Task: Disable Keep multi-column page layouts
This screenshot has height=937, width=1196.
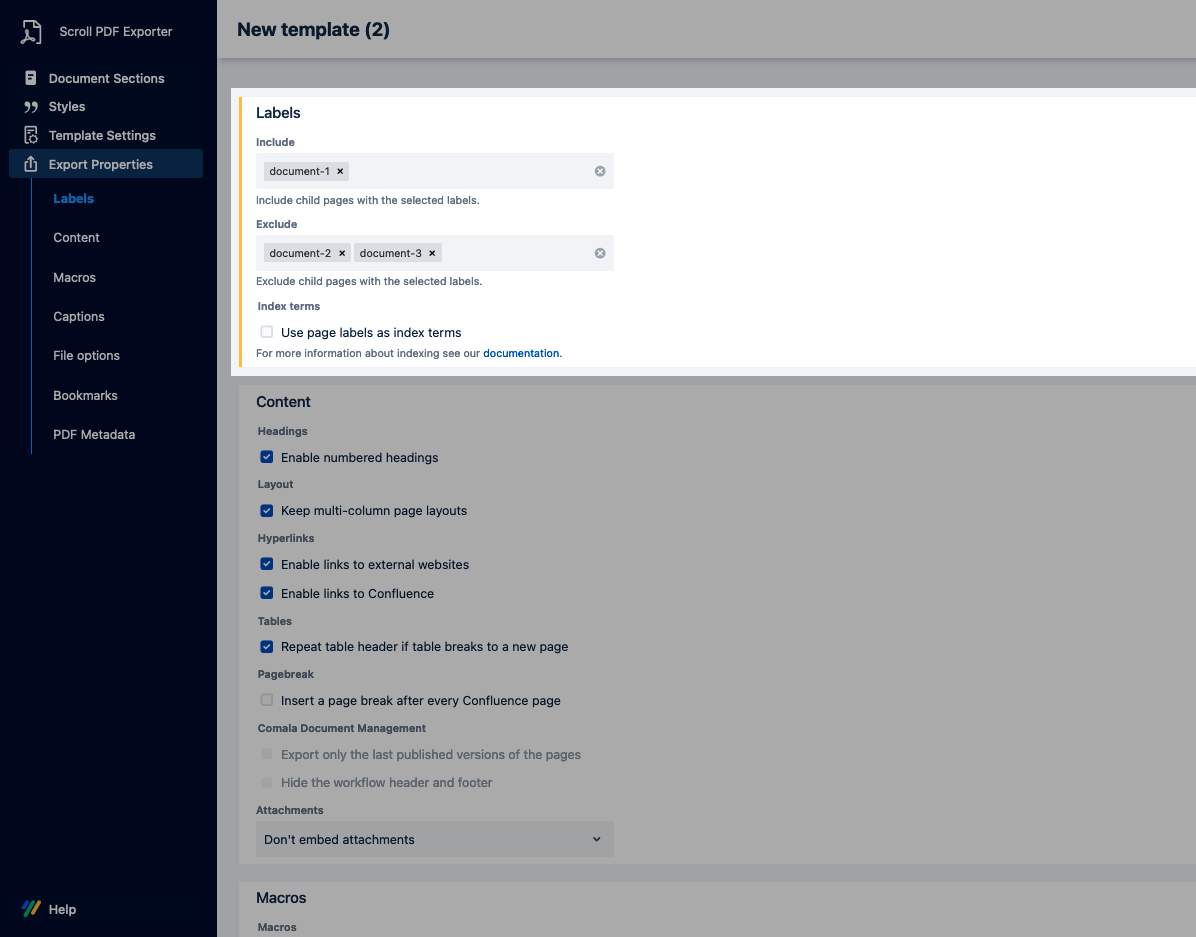Action: click(267, 510)
